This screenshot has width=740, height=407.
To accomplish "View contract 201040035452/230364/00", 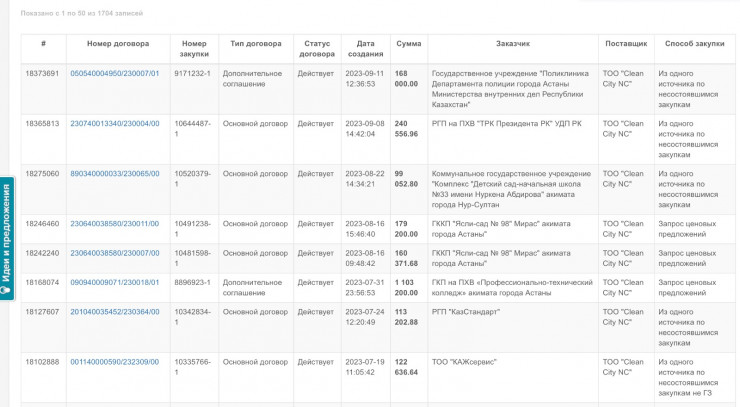I will [114, 312].
